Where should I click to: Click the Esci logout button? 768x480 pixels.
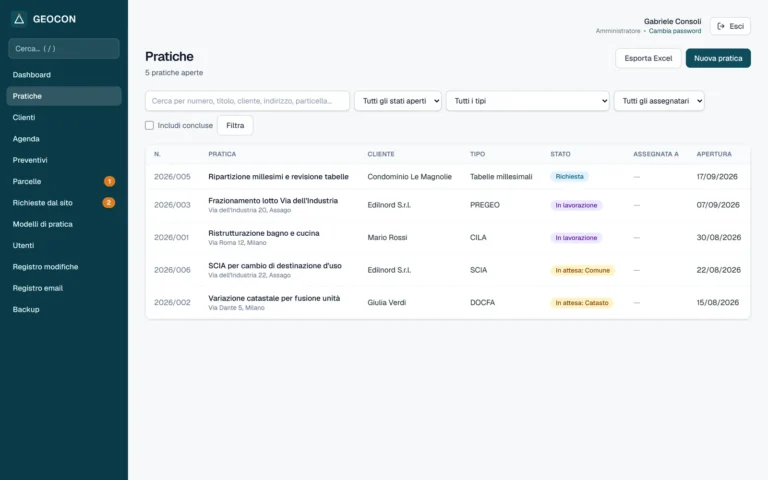point(730,26)
